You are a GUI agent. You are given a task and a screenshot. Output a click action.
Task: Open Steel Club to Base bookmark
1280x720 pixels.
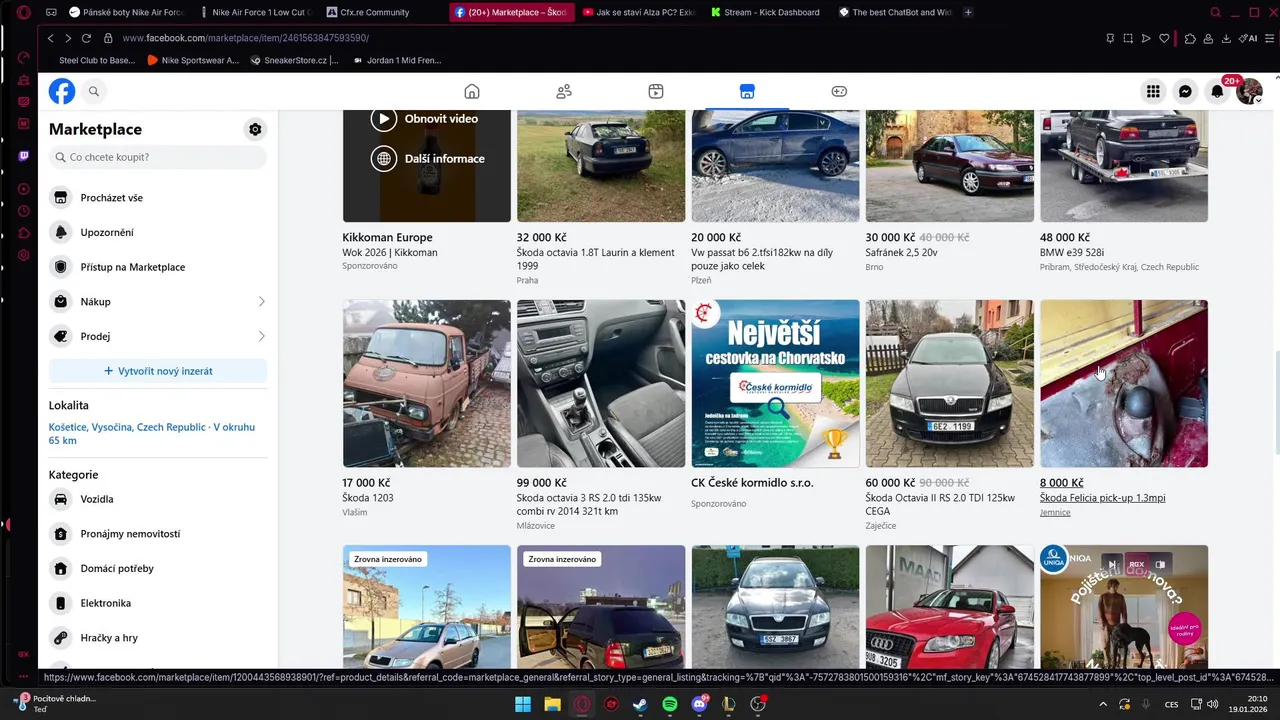point(96,60)
